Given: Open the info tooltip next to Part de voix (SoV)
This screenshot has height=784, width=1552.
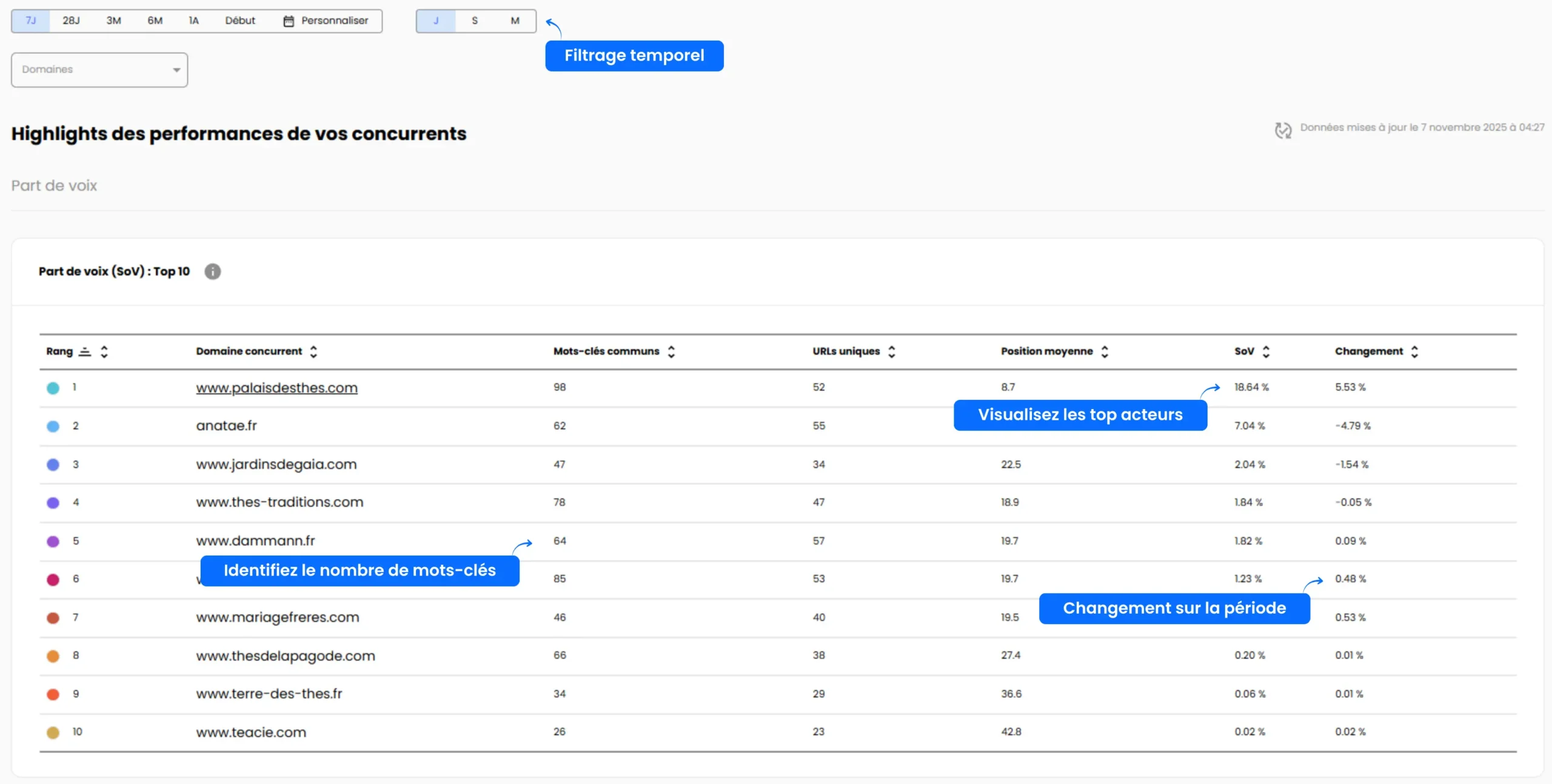Looking at the screenshot, I should (x=213, y=271).
